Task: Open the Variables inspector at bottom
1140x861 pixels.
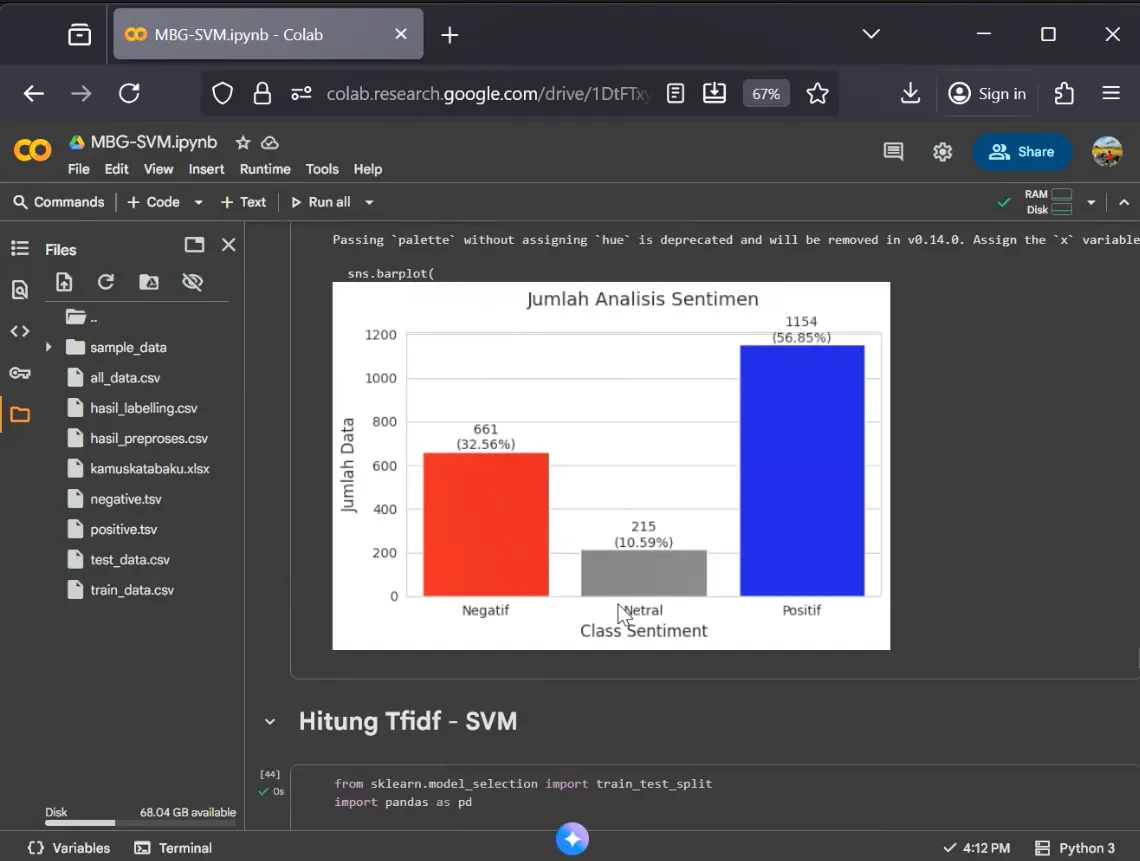Action: [x=66, y=847]
